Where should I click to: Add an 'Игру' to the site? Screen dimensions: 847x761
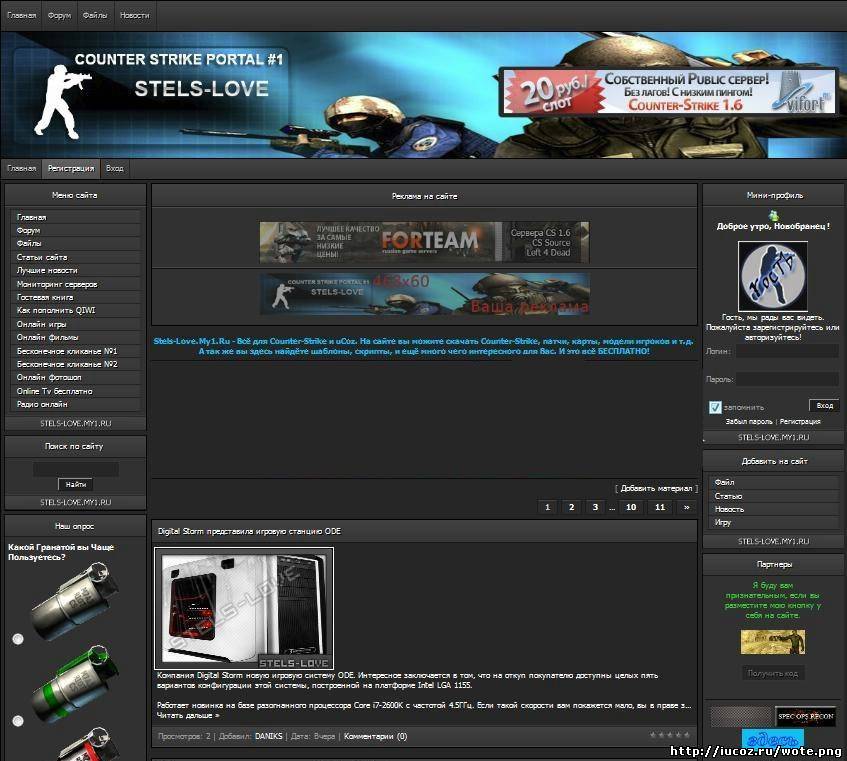(774, 522)
